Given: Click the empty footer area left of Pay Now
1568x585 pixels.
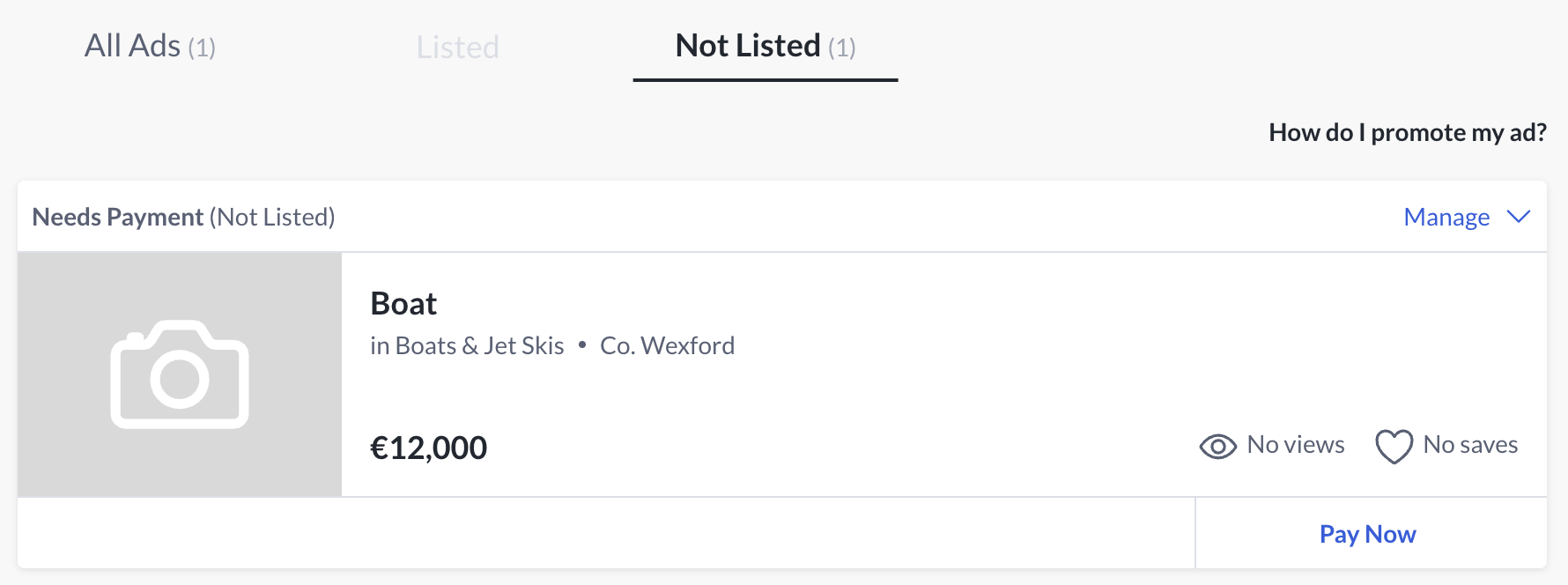Looking at the screenshot, I should click(x=606, y=533).
